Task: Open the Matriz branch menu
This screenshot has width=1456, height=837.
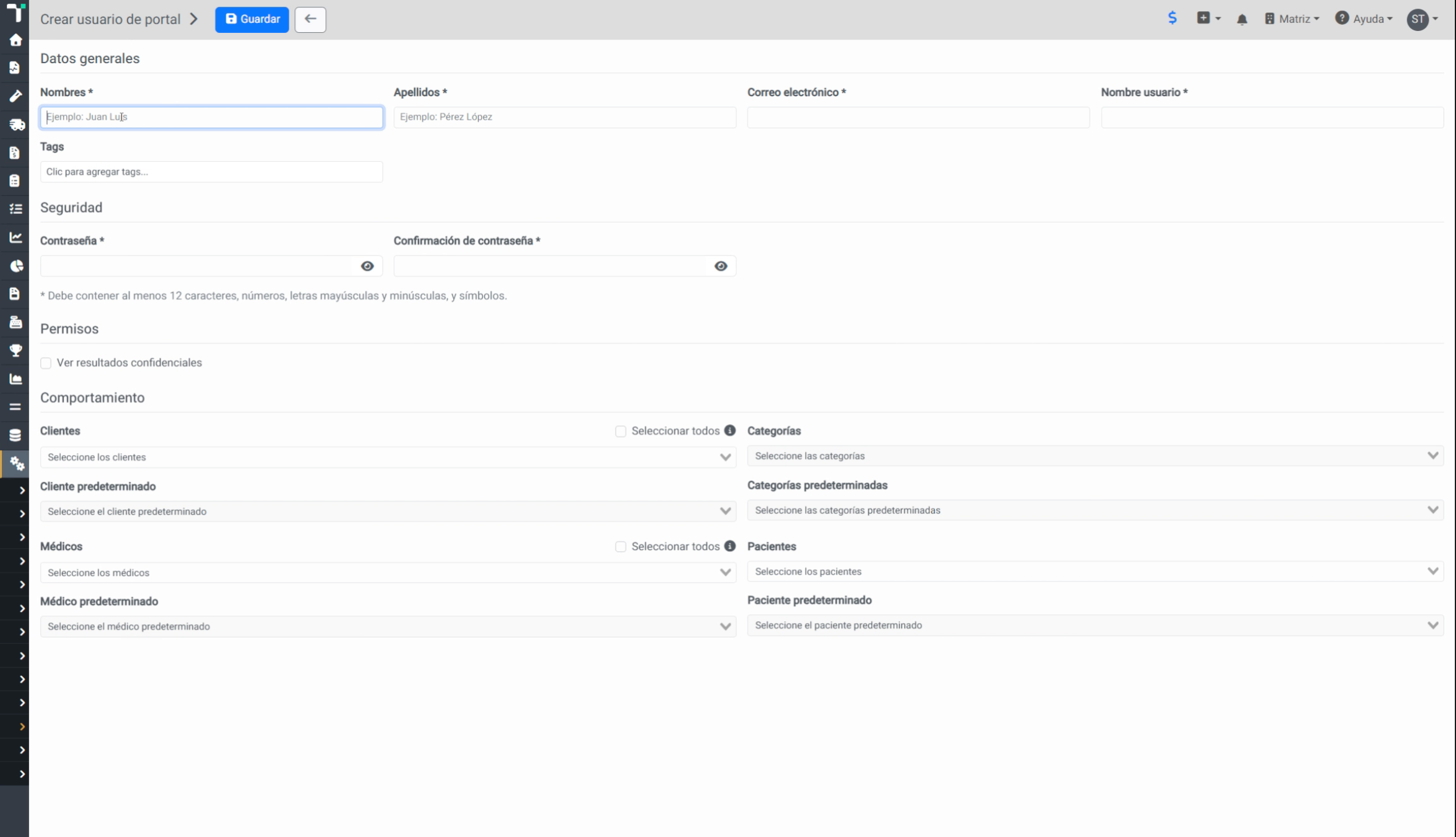Action: [x=1292, y=19]
